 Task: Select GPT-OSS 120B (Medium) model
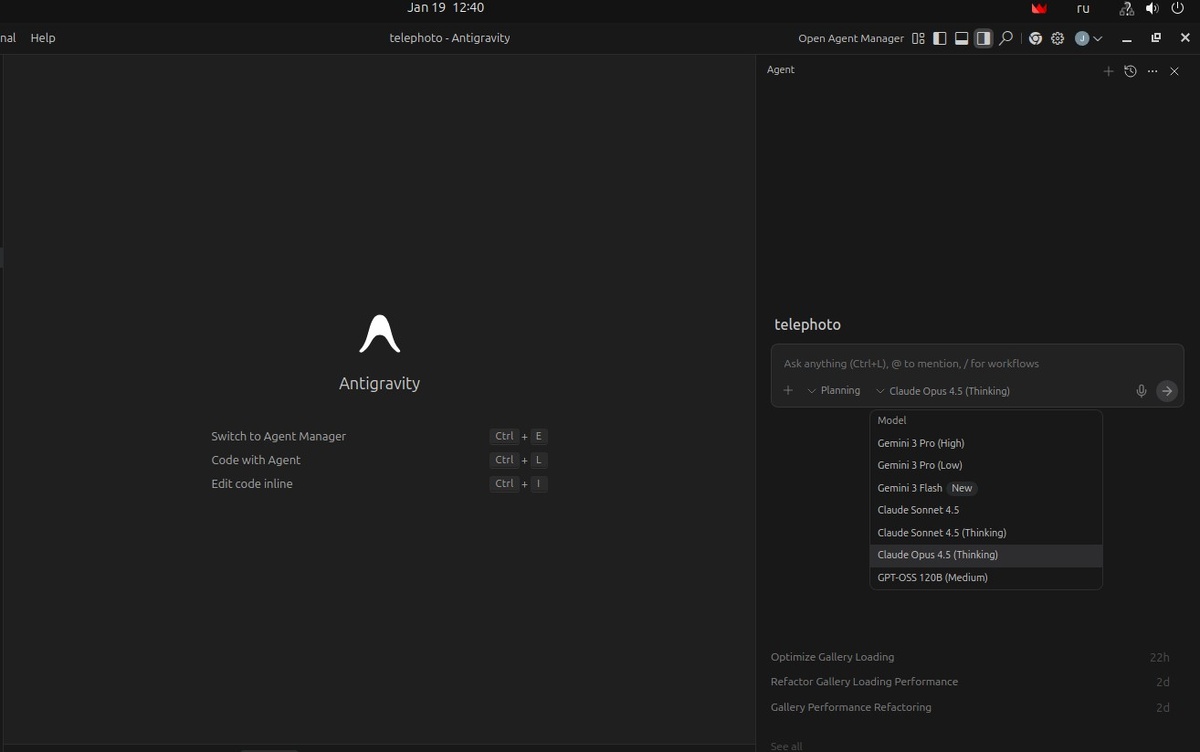coord(986,578)
